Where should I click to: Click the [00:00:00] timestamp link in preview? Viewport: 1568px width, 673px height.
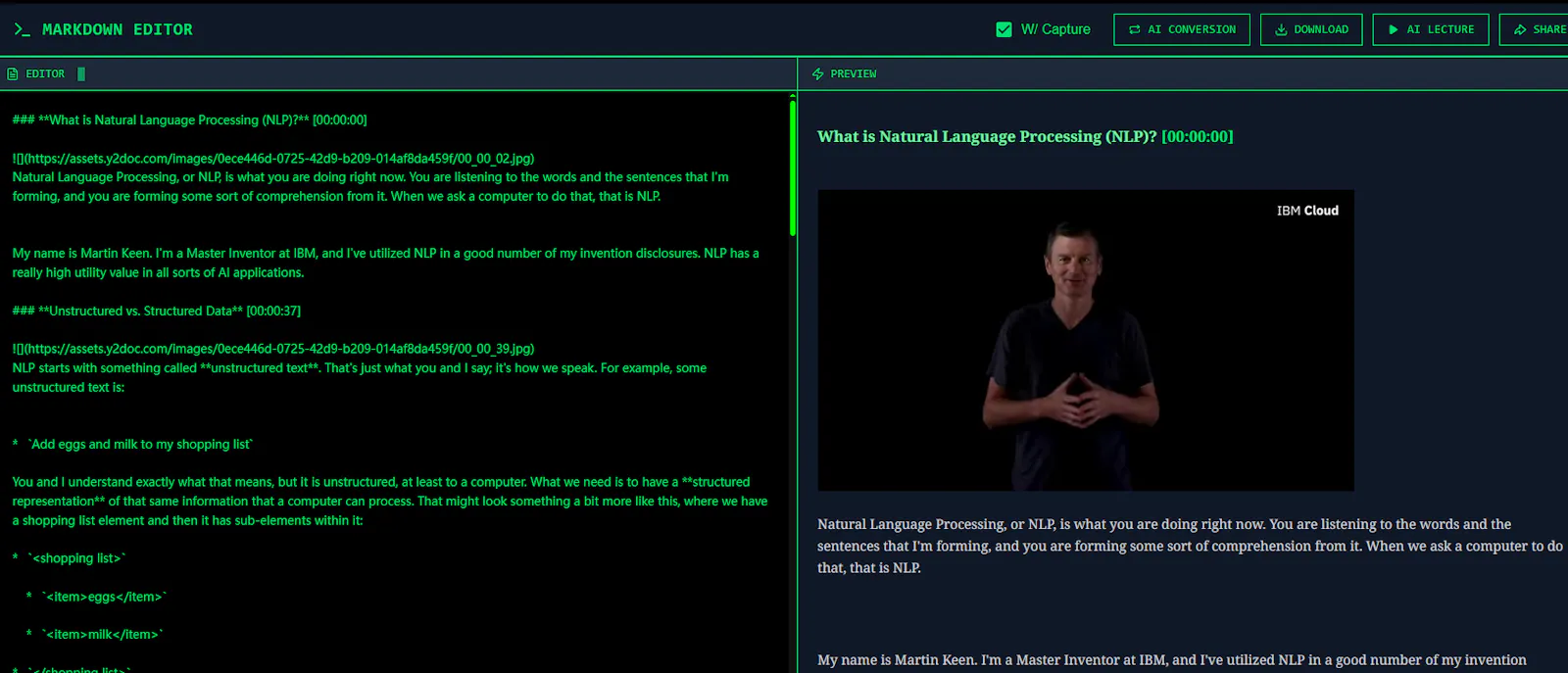(x=1197, y=136)
